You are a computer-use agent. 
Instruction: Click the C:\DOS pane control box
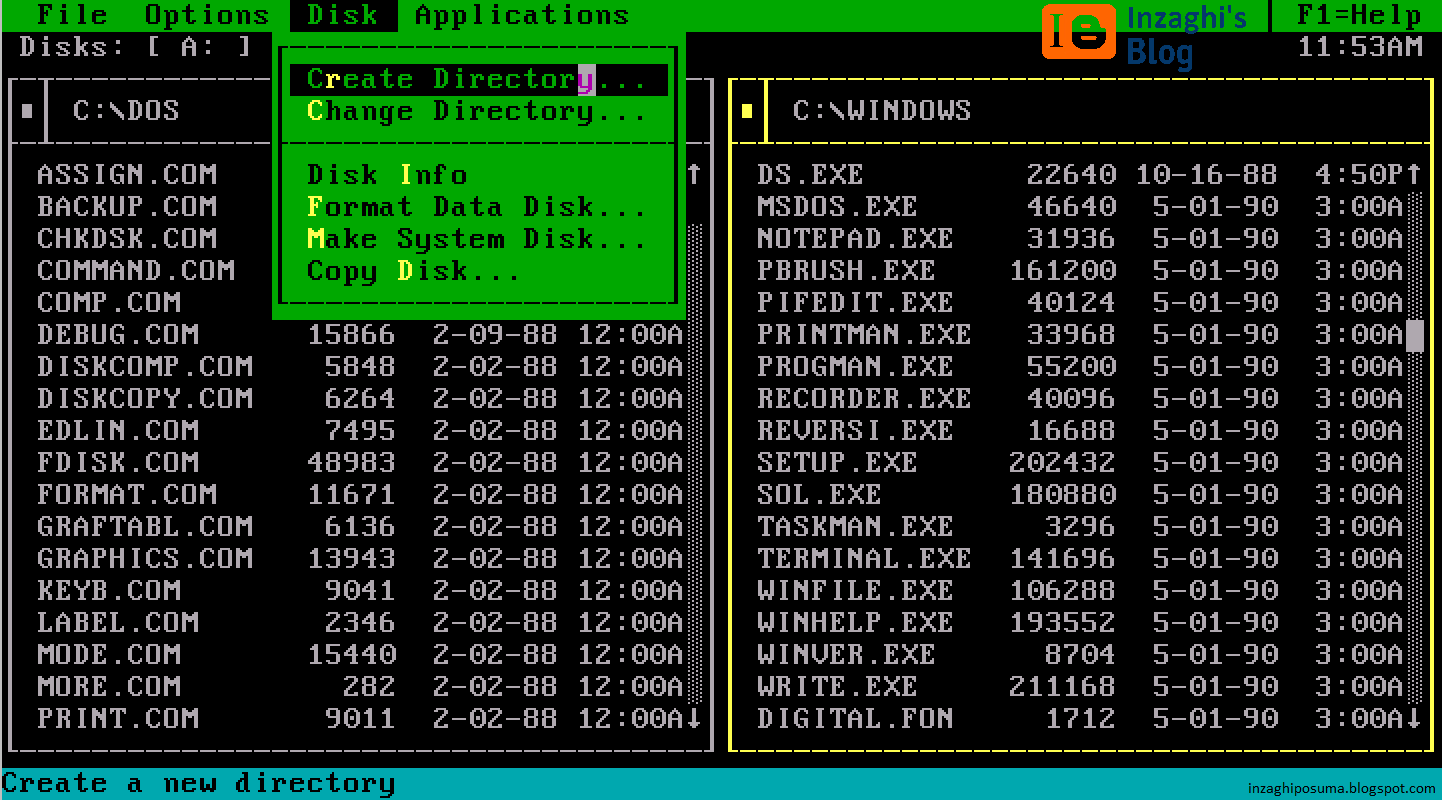[x=27, y=110]
